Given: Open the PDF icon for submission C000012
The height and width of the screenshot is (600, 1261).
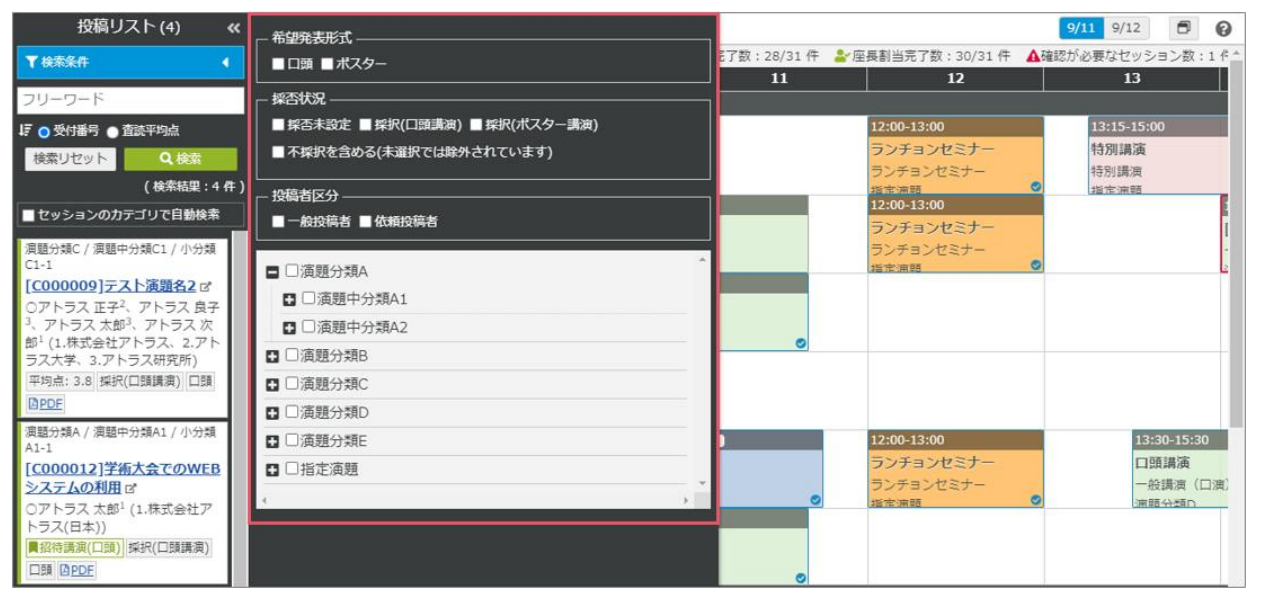Looking at the screenshot, I should (x=76, y=570).
